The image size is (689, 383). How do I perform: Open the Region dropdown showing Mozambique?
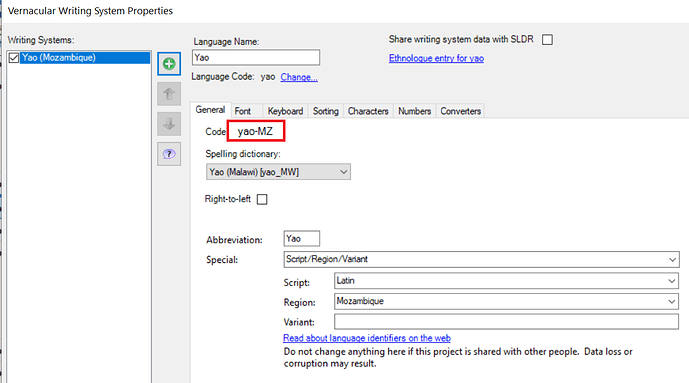tap(506, 301)
